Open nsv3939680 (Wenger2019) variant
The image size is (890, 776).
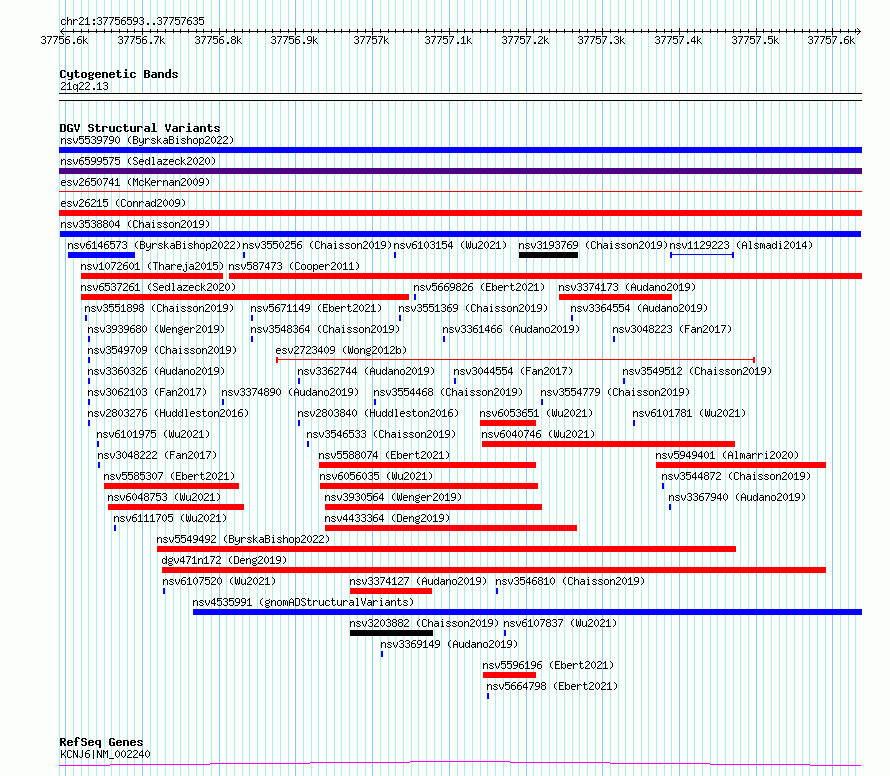tap(156, 329)
